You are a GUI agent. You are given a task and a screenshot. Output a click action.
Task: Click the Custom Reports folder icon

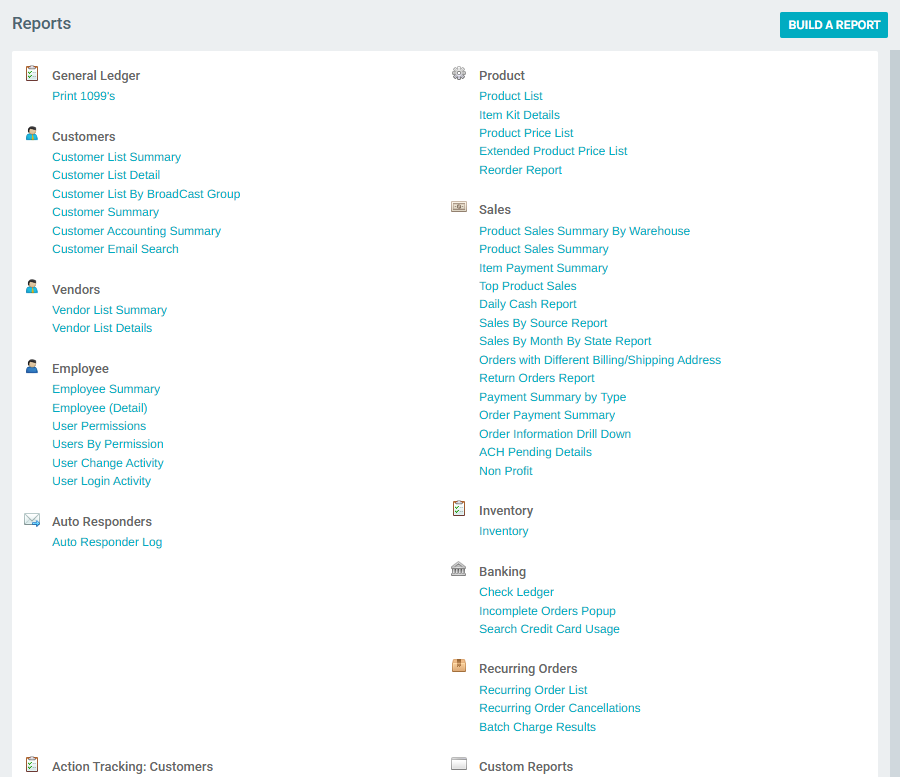pos(459,763)
